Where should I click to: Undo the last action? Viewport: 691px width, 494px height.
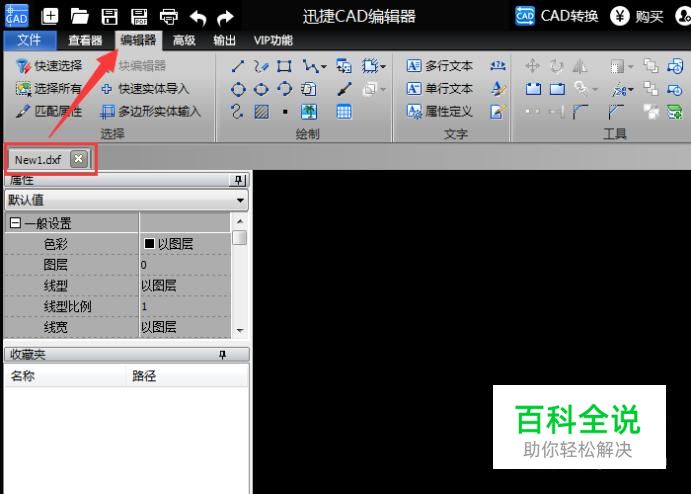tap(198, 18)
